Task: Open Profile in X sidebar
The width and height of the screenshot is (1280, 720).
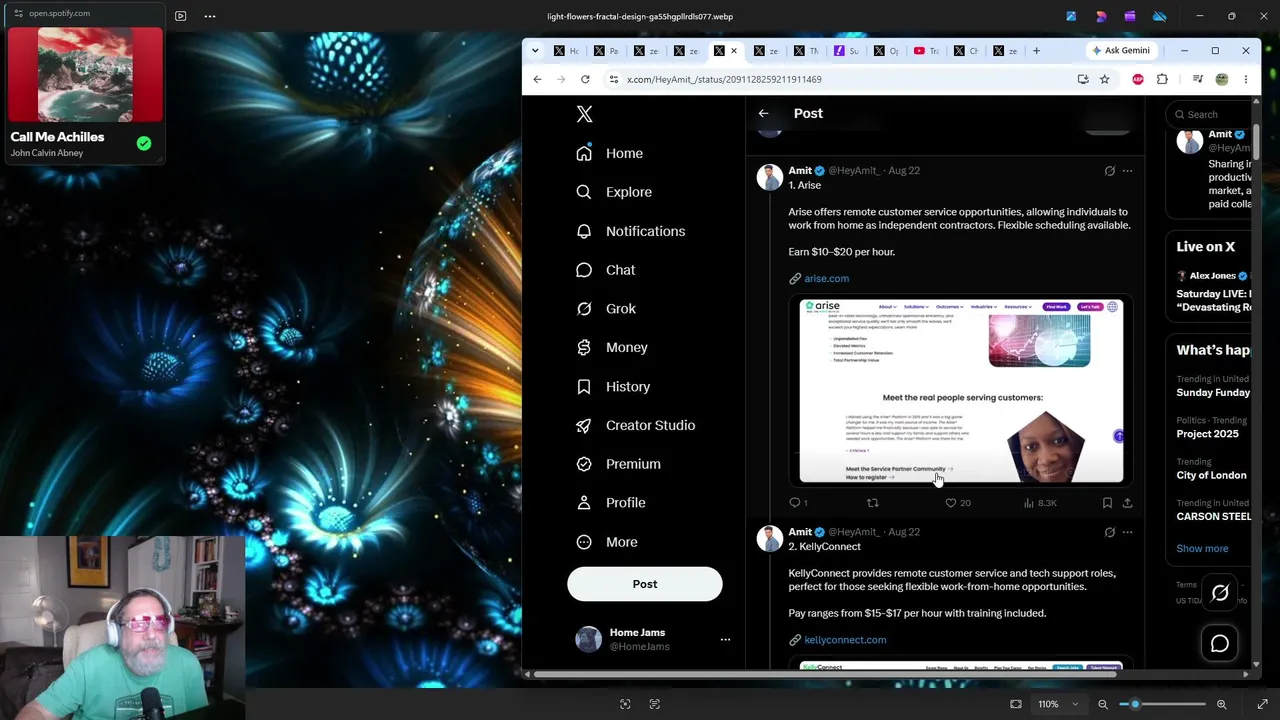Action: (x=611, y=503)
